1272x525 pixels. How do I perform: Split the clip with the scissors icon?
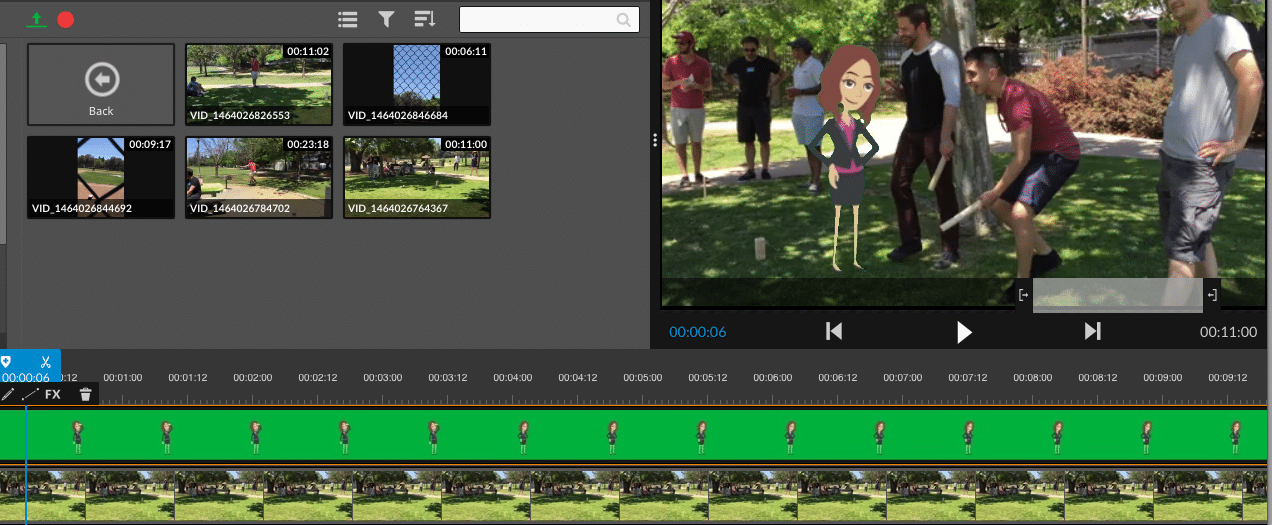click(45, 361)
